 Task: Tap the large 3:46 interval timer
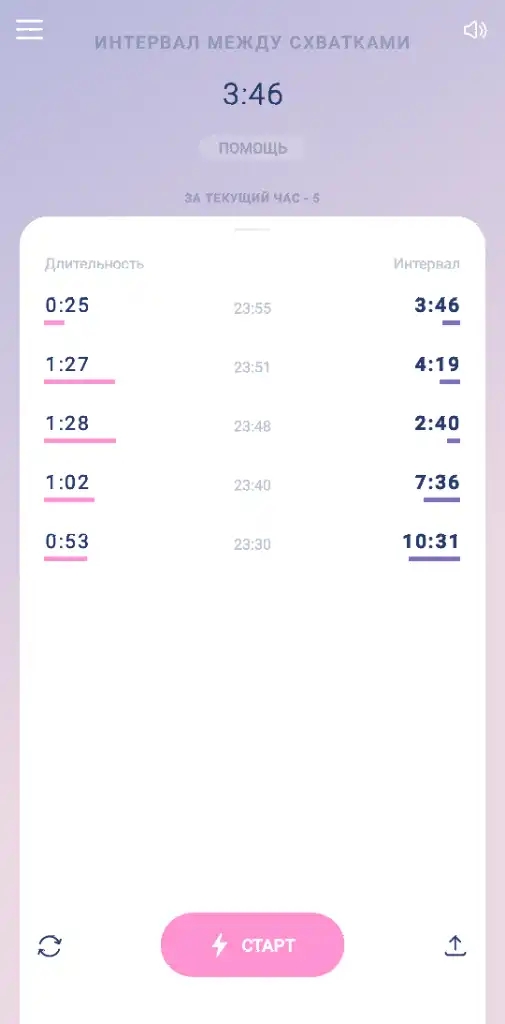click(253, 95)
